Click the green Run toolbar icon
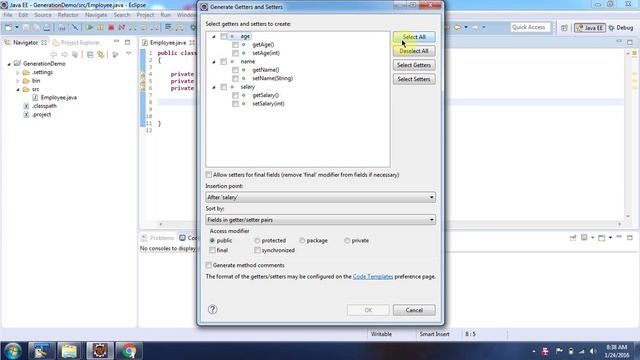640x360 pixels. pos(89,27)
